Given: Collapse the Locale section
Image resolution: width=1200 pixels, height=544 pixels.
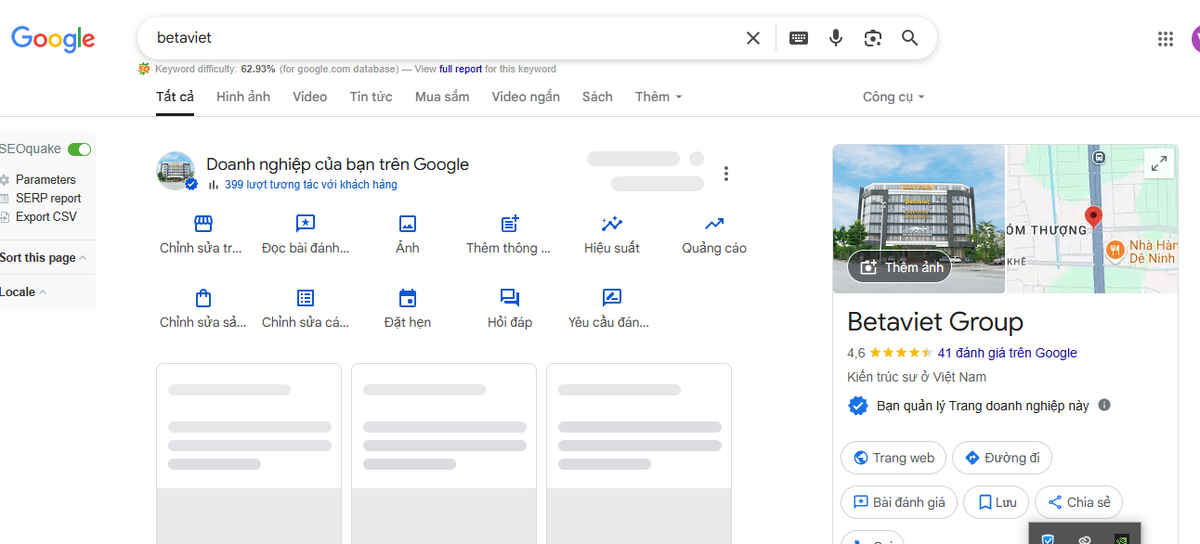Looking at the screenshot, I should [x=24, y=292].
